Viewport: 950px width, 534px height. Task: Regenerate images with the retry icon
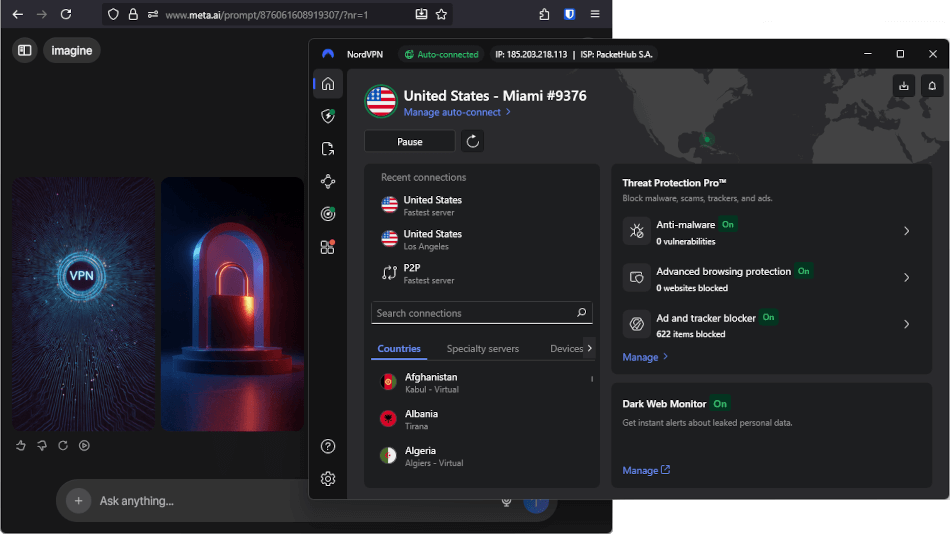tap(63, 446)
